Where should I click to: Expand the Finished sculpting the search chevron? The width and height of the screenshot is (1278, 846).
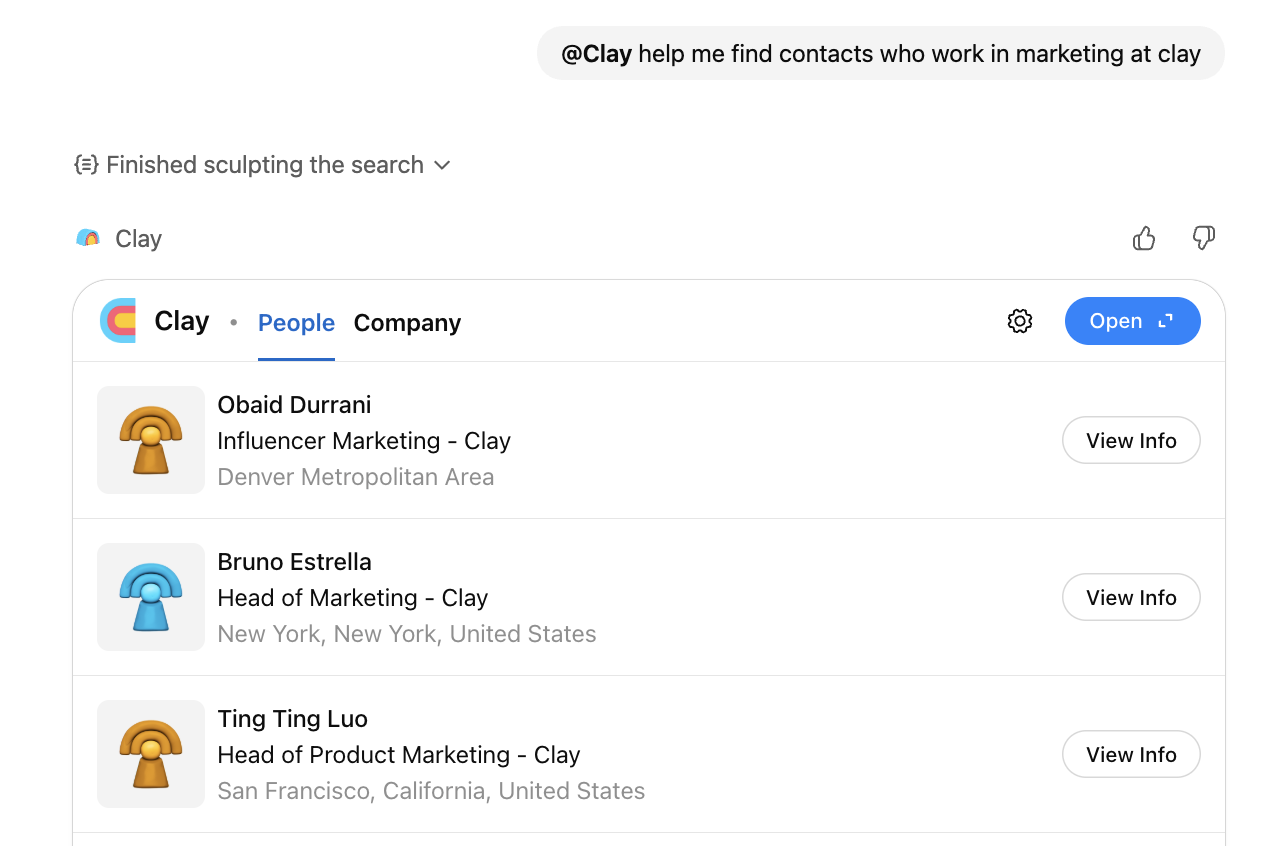pyautogui.click(x=442, y=165)
